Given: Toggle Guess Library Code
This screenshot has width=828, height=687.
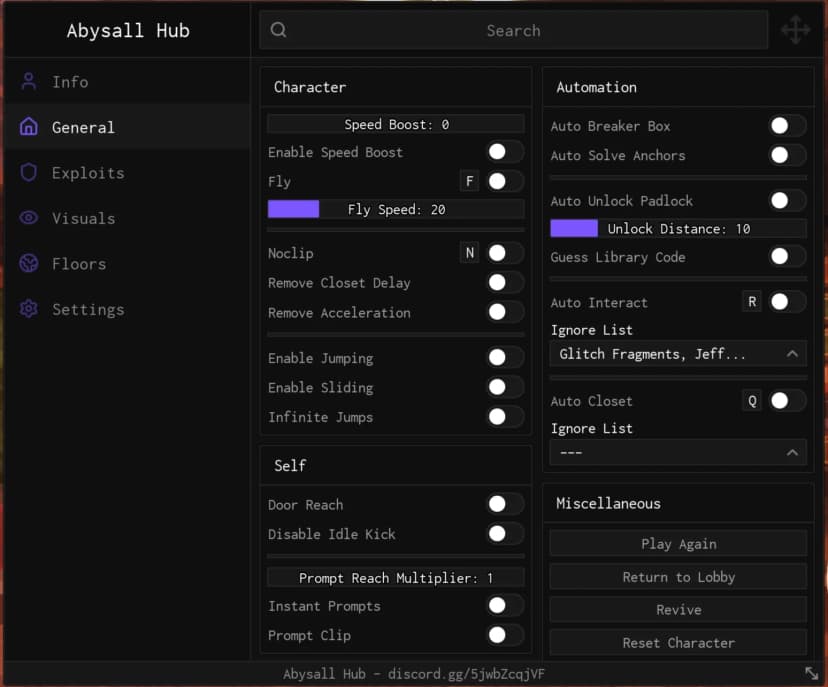Looking at the screenshot, I should click(788, 257).
